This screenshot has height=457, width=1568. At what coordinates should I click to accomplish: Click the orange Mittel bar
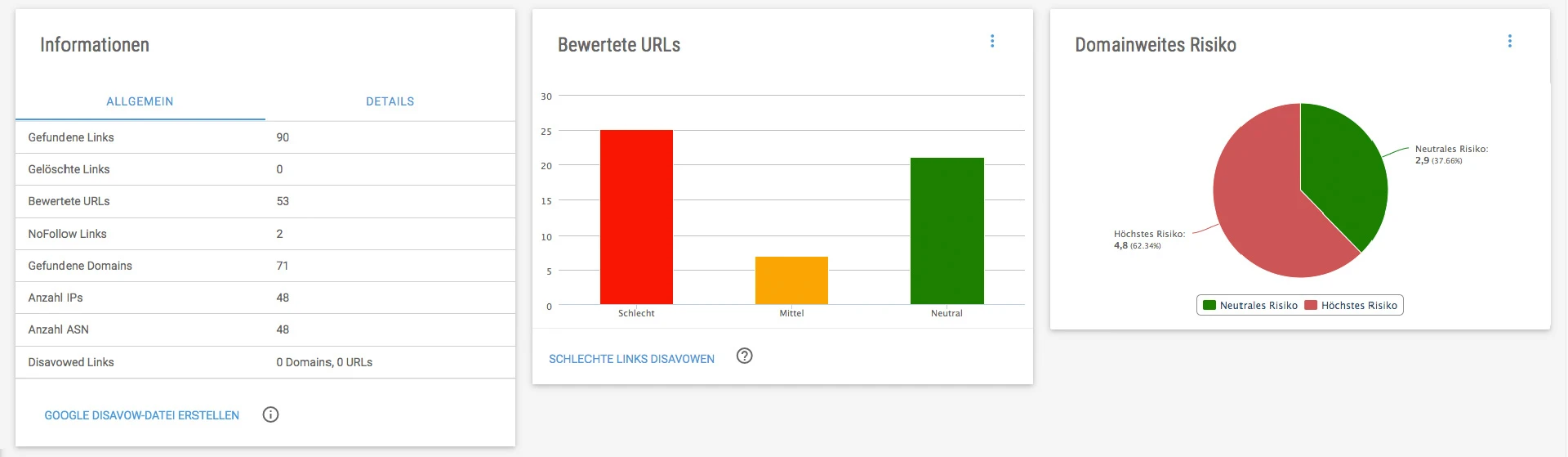(x=791, y=280)
